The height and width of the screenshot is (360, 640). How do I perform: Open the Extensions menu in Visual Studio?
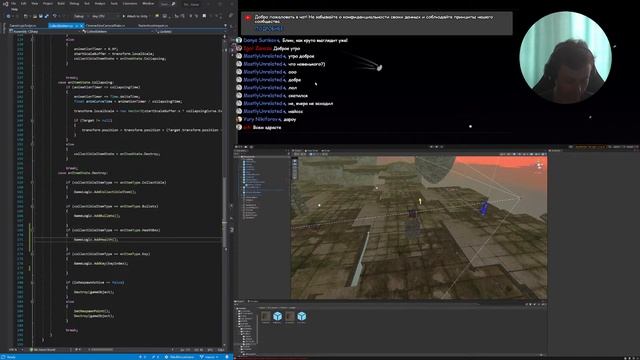(x=130, y=3)
